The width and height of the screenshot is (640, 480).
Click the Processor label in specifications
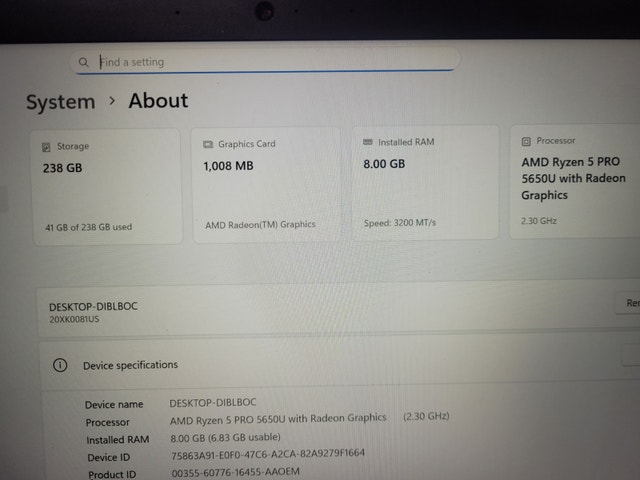pos(107,422)
